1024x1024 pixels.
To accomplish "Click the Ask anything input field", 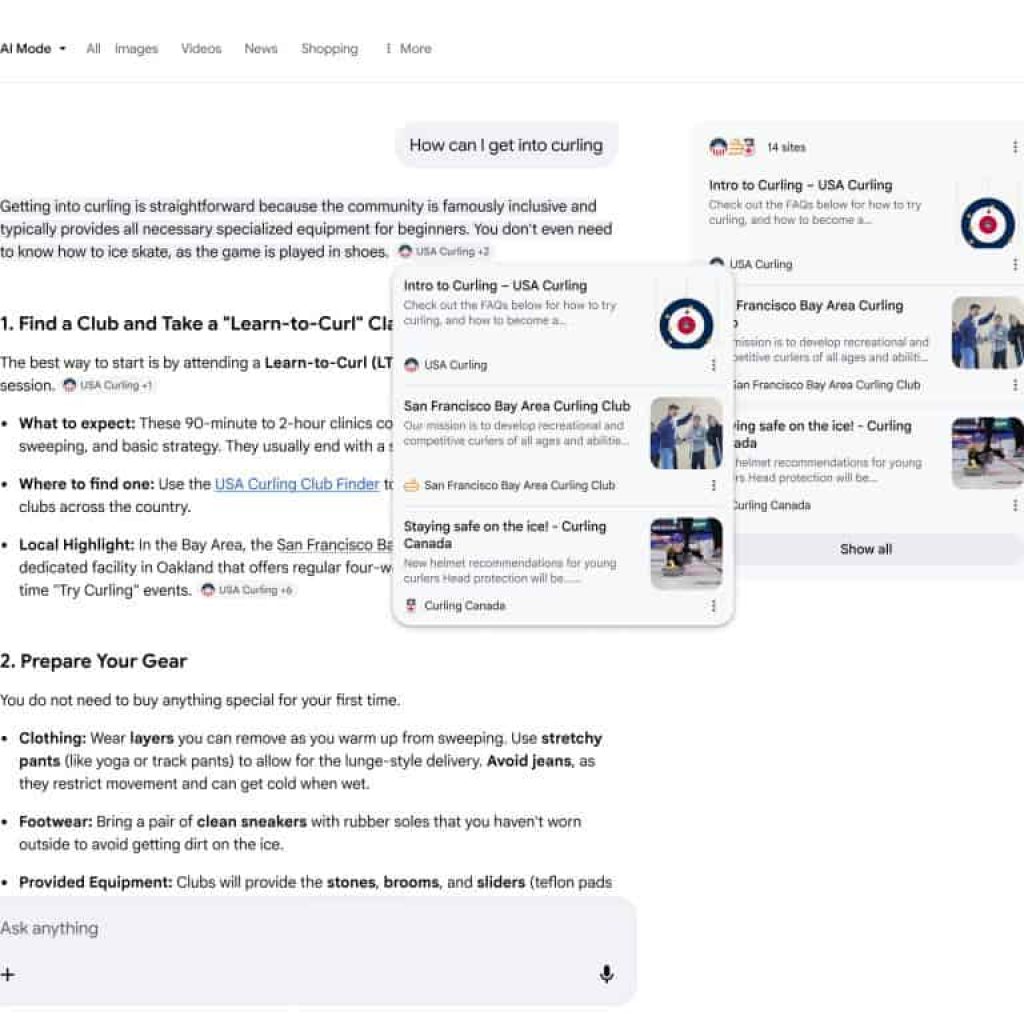I will tap(300, 928).
